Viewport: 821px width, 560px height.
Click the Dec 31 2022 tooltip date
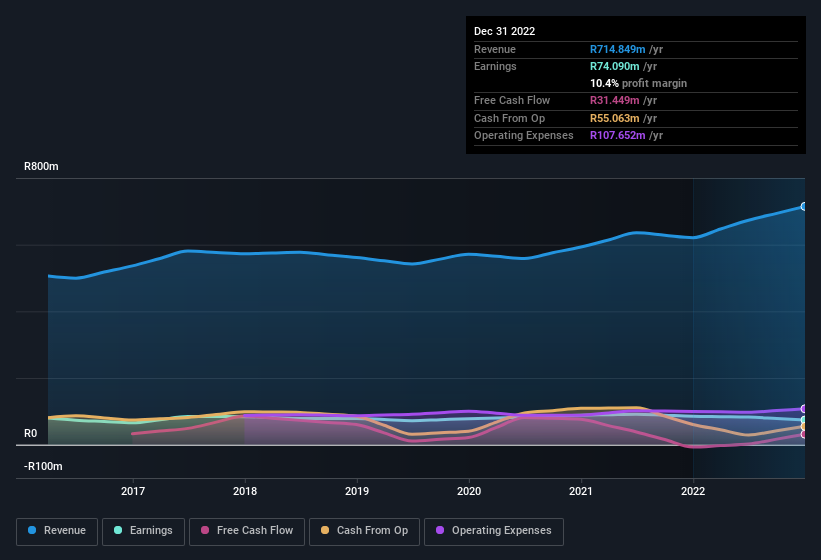coord(505,31)
